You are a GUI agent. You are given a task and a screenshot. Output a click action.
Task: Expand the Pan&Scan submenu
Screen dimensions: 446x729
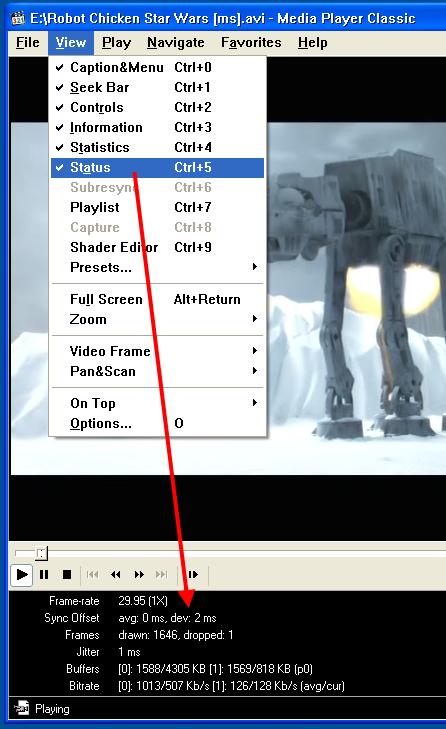pos(157,371)
